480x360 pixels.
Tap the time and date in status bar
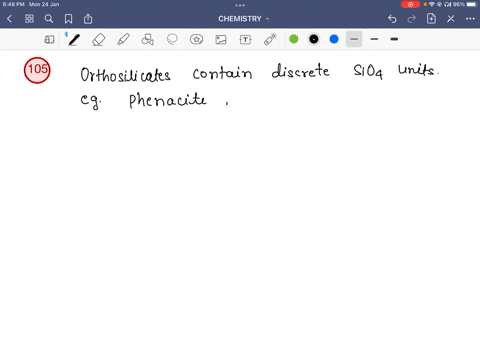pyautogui.click(x=31, y=4)
